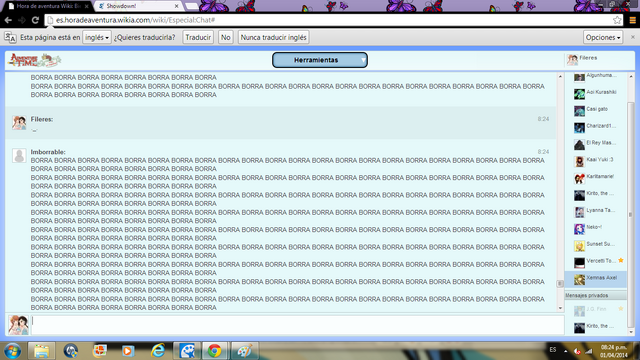Click the address bar URL

[136, 20]
